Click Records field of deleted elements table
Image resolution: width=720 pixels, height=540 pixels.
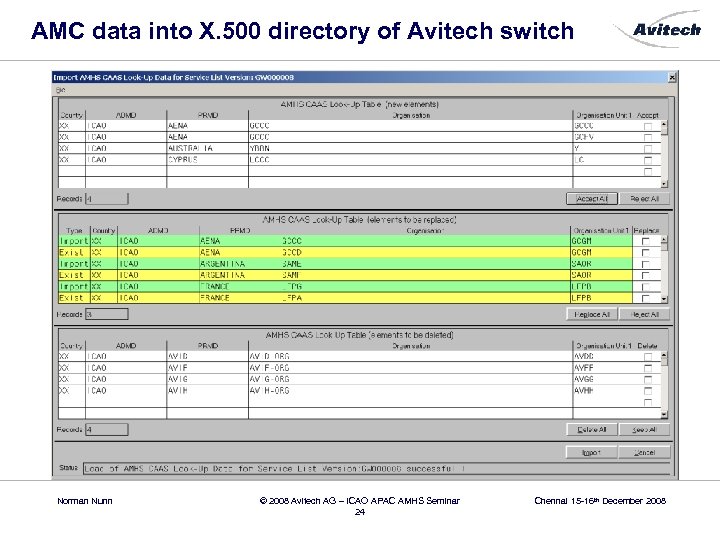click(x=107, y=430)
